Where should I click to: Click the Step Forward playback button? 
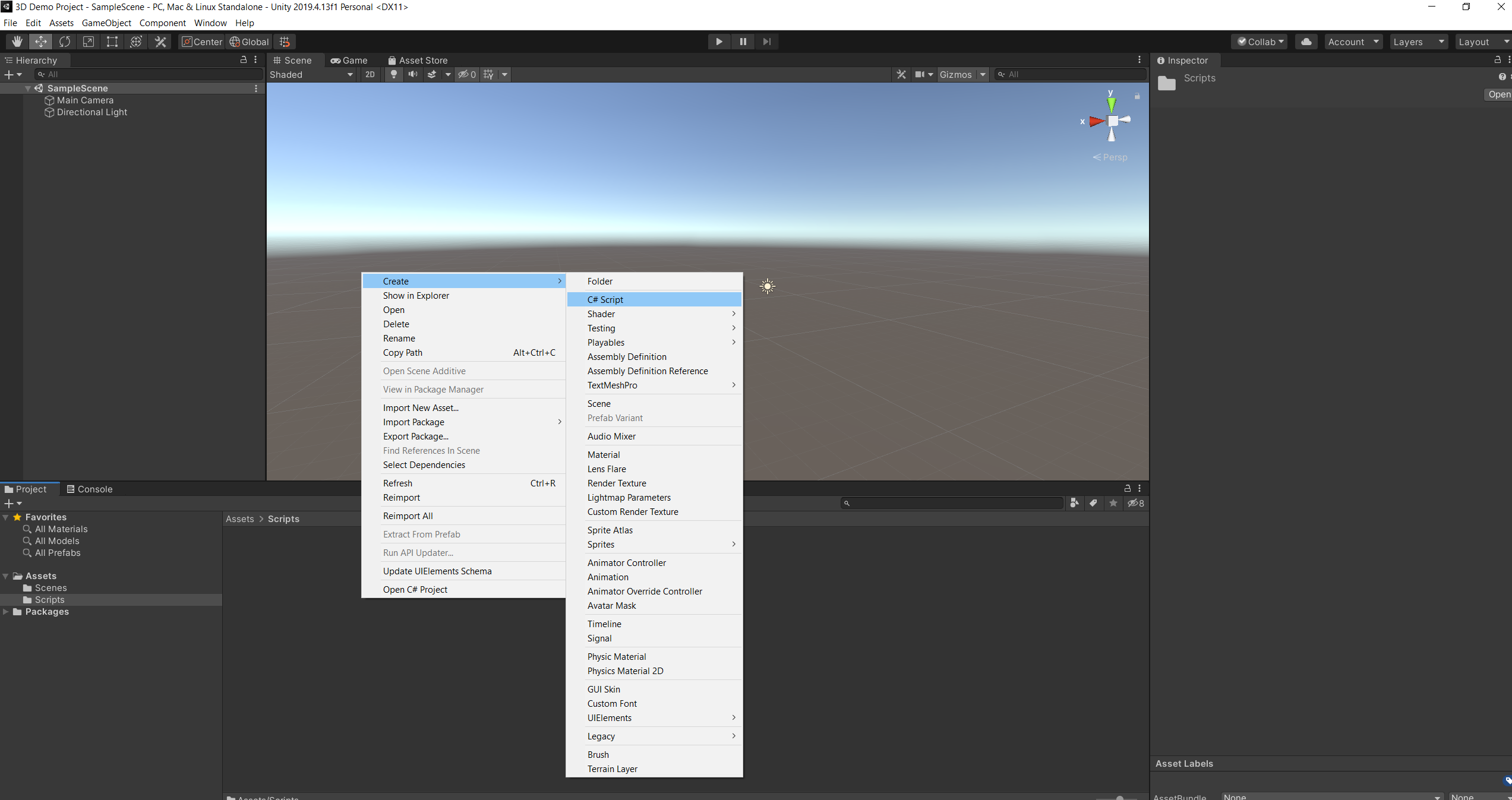coord(767,41)
